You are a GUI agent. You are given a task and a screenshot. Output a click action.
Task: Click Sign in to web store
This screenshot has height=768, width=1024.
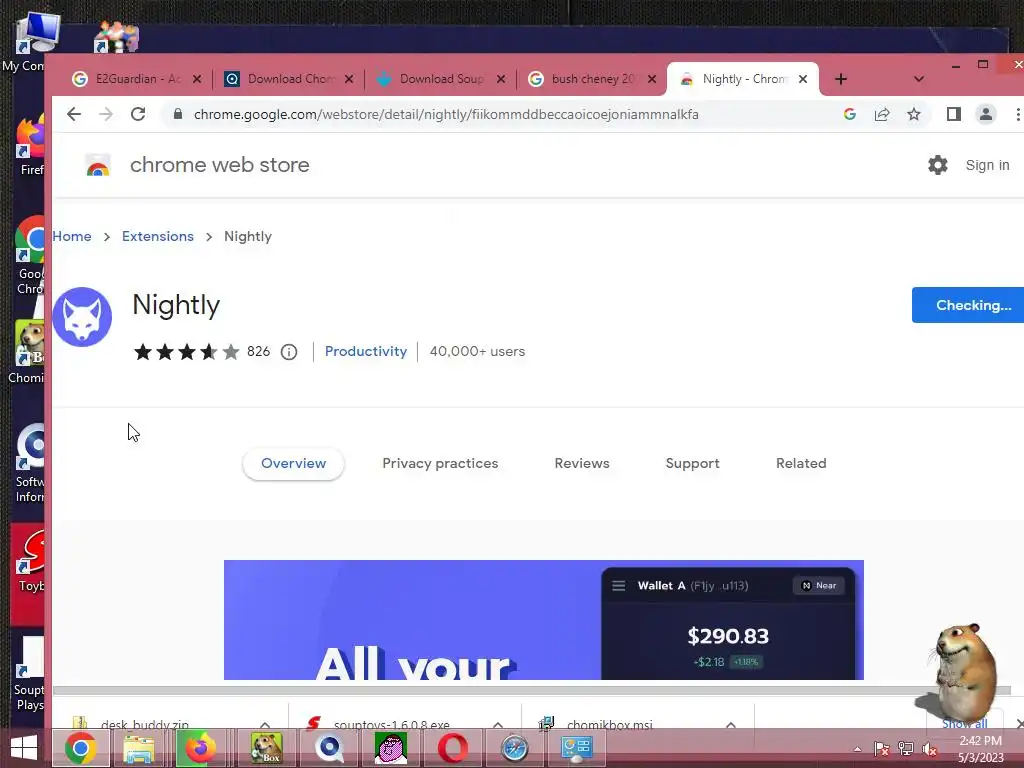coord(987,165)
